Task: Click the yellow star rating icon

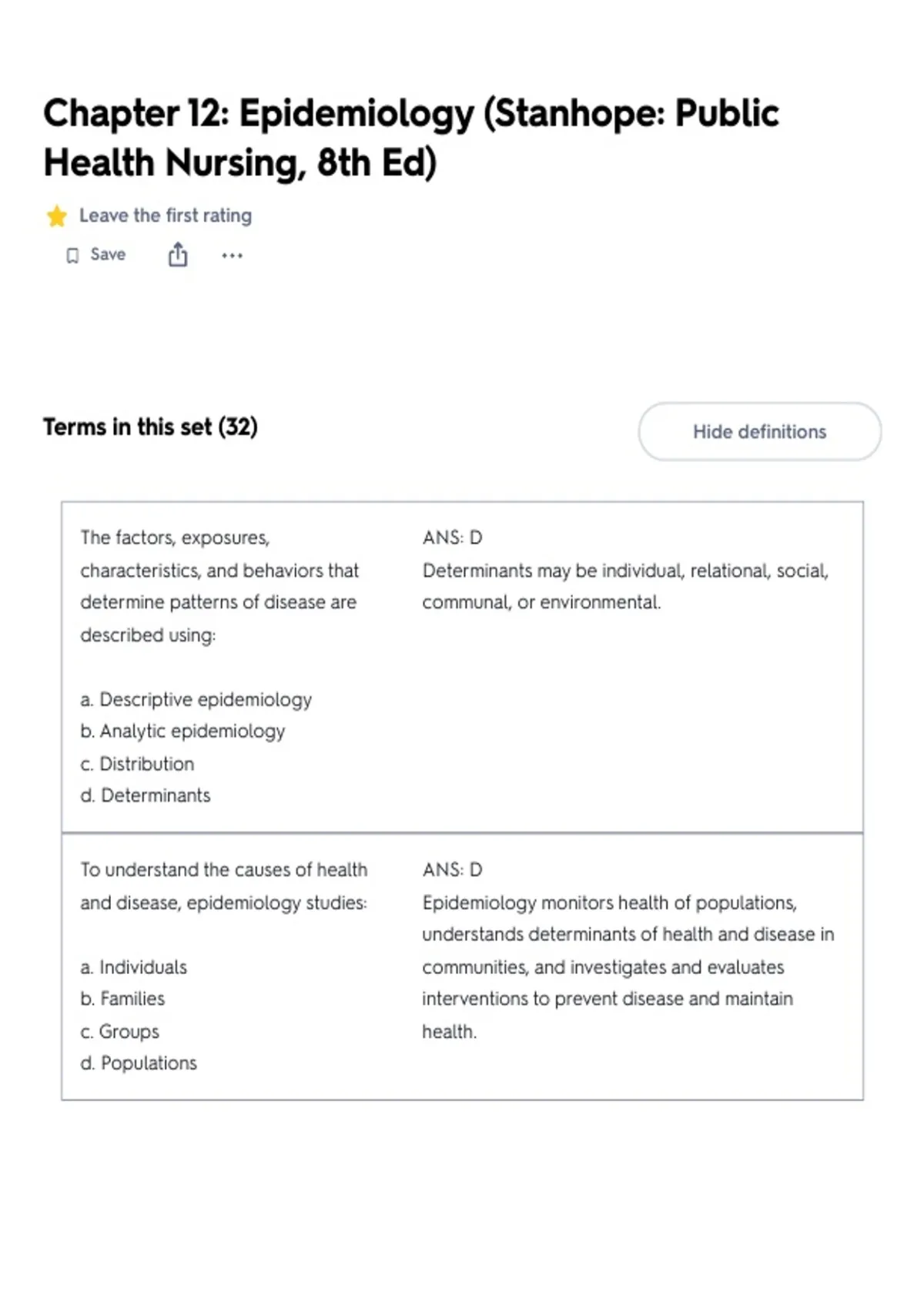Action: click(57, 216)
